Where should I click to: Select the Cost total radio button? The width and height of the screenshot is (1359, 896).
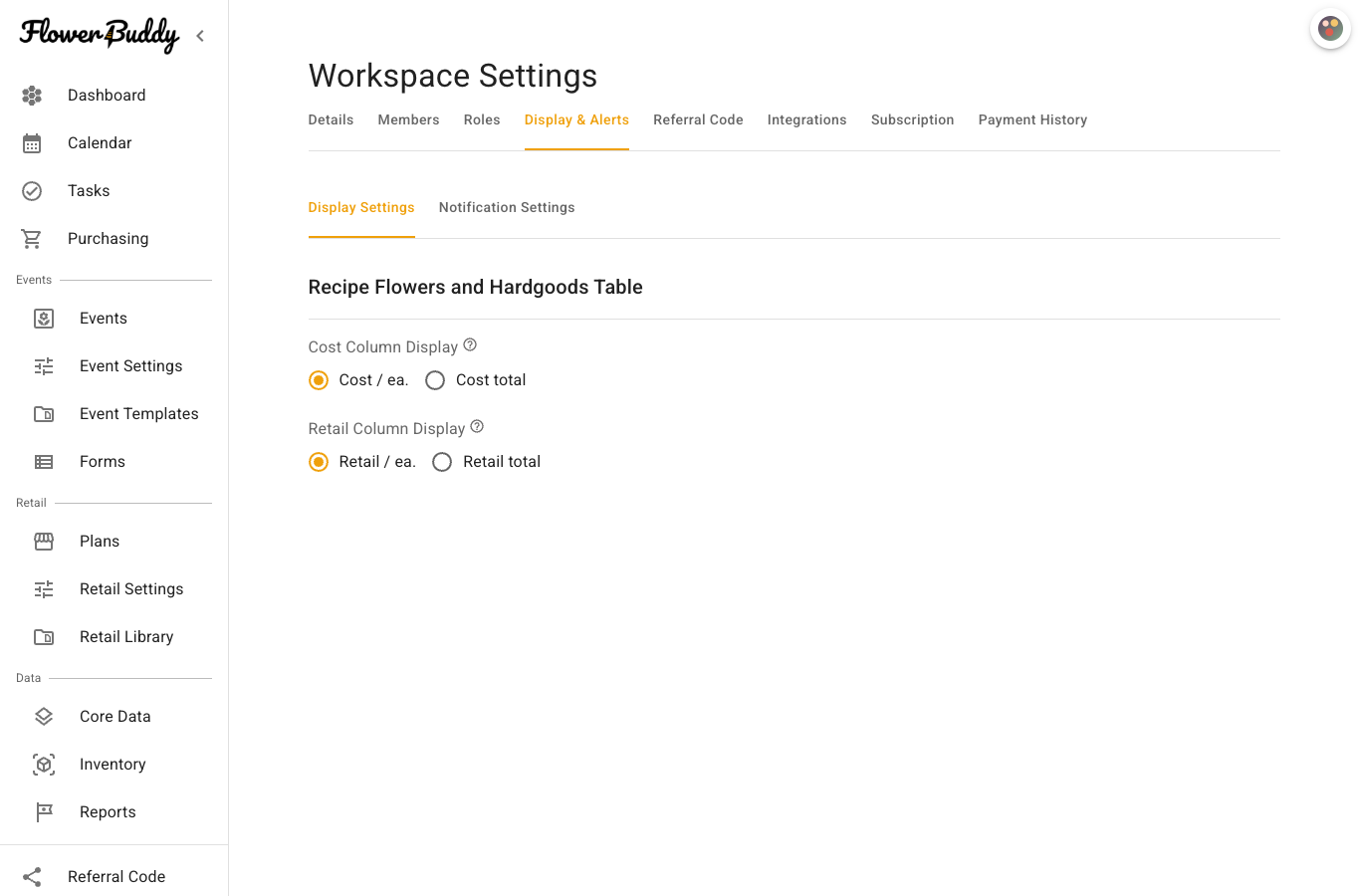(x=435, y=380)
